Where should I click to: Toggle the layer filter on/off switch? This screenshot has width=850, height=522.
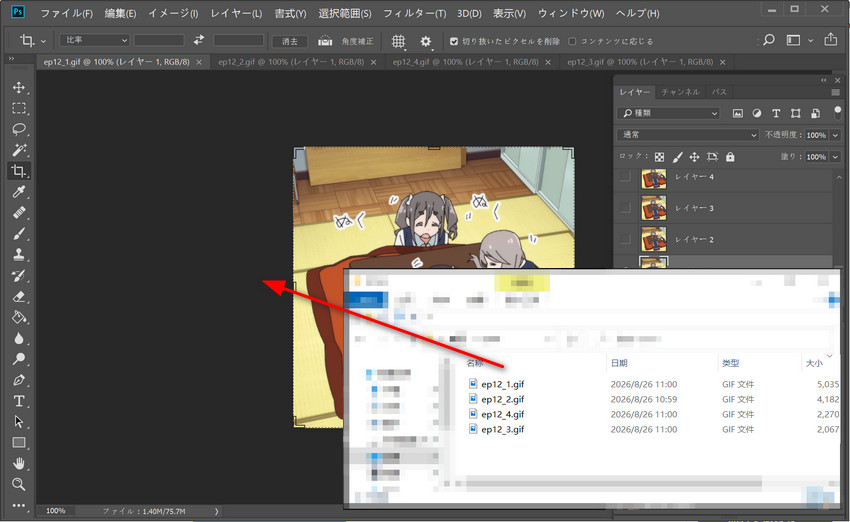click(838, 113)
